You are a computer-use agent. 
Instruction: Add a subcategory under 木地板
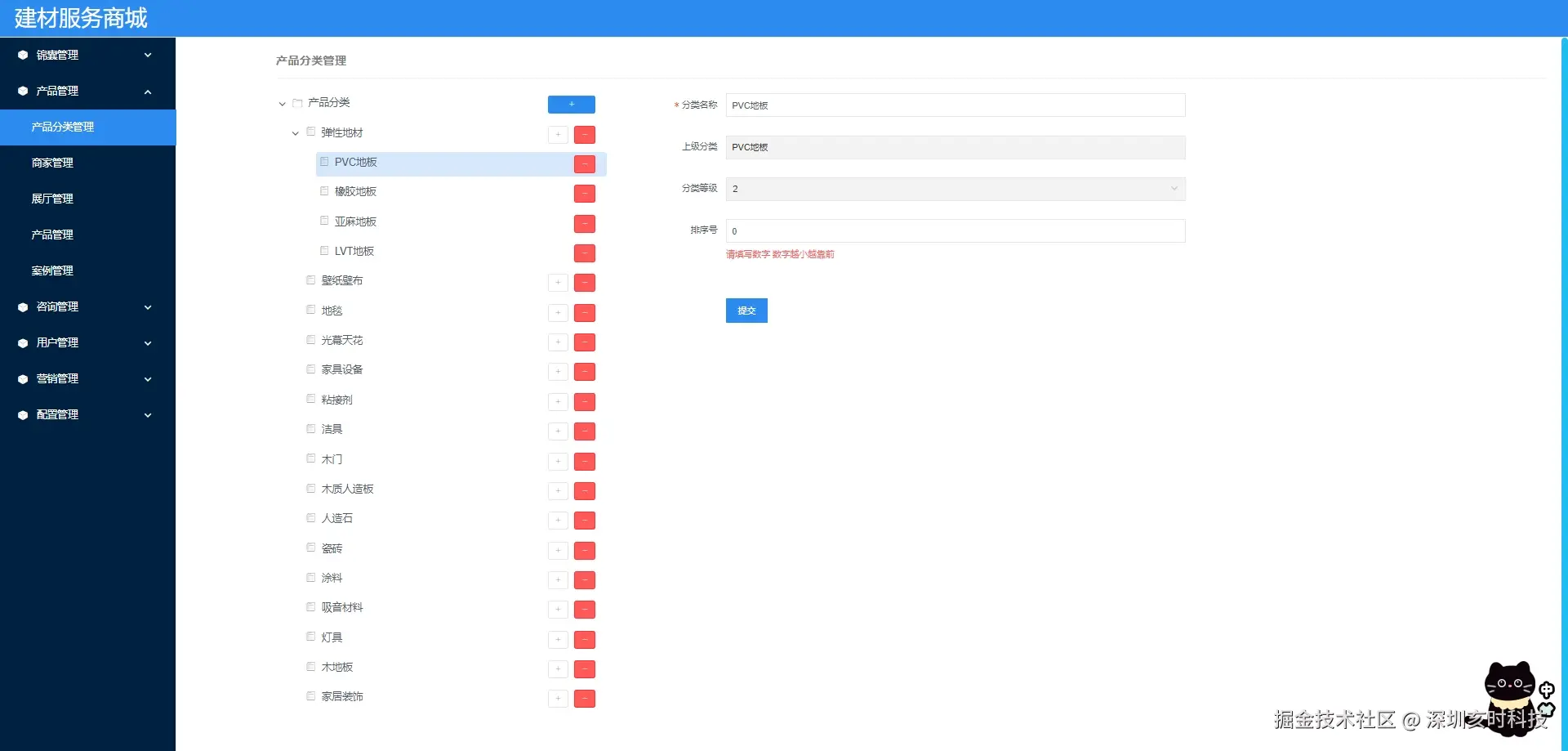pos(558,669)
